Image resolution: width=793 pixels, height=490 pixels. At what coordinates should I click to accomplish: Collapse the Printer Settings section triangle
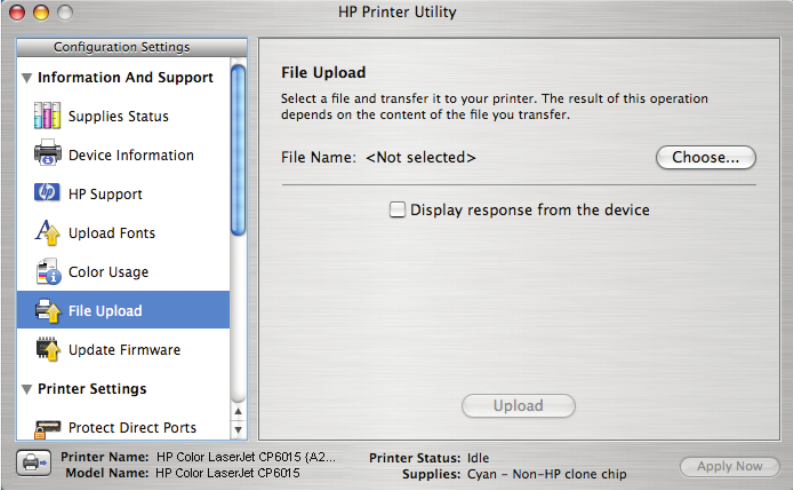tap(27, 389)
